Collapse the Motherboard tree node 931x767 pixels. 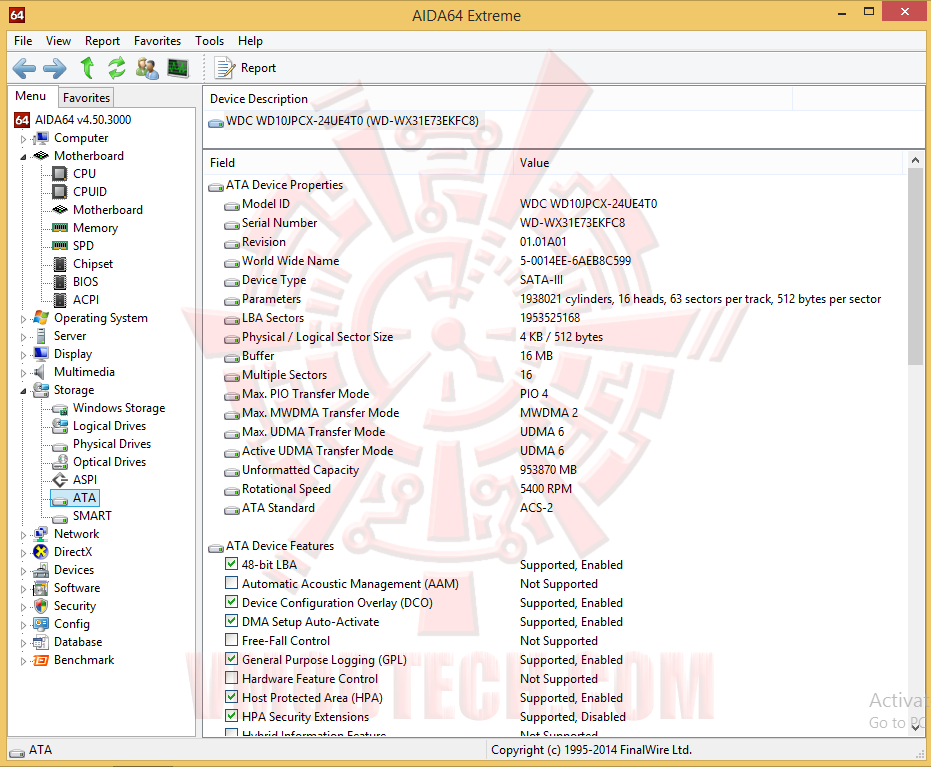pos(23,157)
